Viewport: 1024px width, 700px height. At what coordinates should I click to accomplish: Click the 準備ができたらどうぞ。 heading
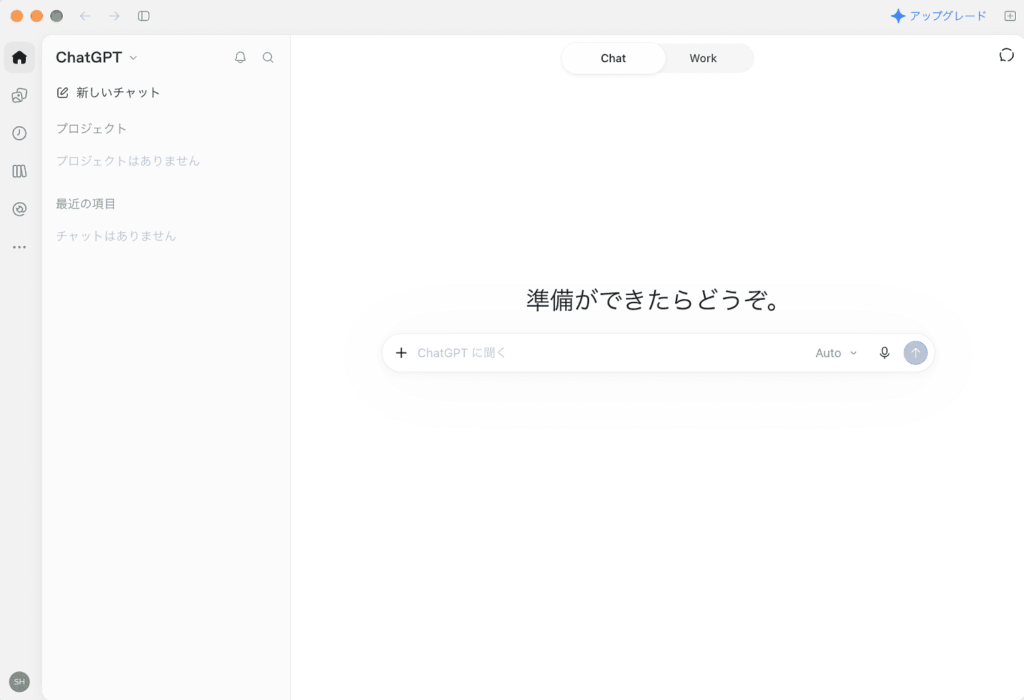(x=653, y=300)
